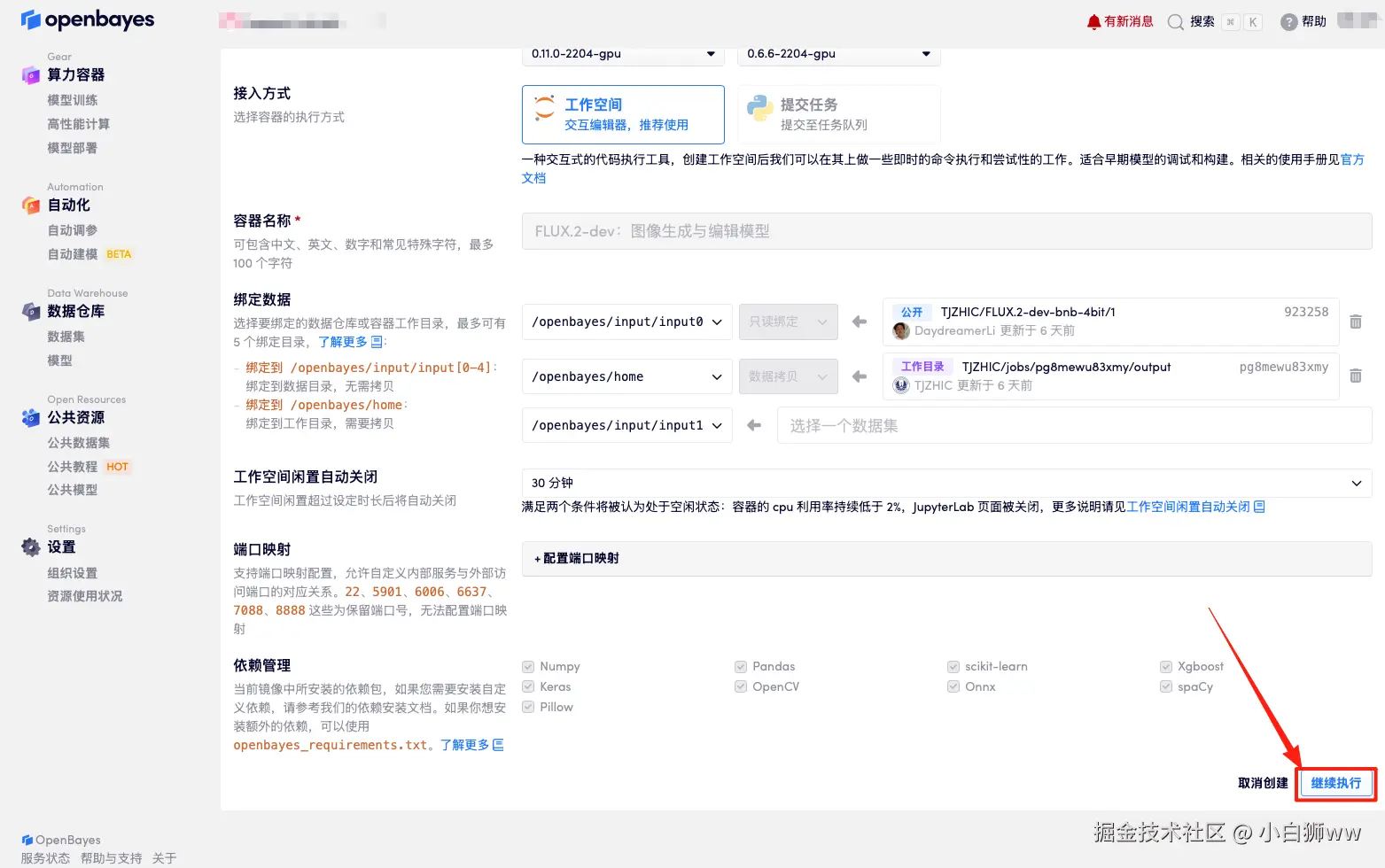Viewport: 1385px width, 868px height.
Task: Open the 工作空间闲置自动关闭 documentation link
Action: click(1195, 507)
